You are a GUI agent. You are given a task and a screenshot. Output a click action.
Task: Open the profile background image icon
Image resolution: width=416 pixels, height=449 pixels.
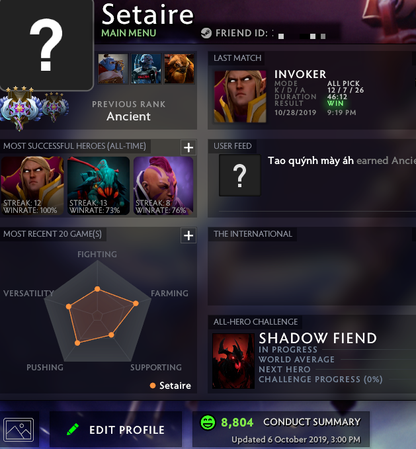point(19,429)
